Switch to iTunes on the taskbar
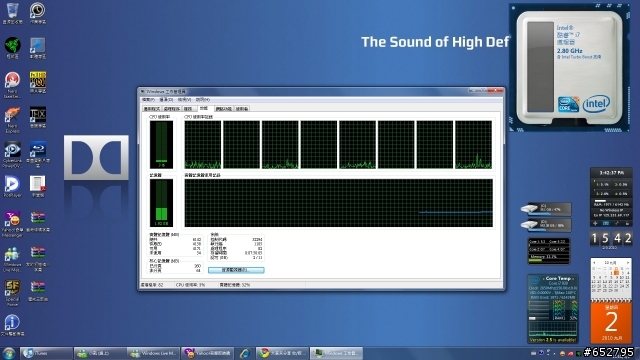The image size is (640, 360). (46, 353)
